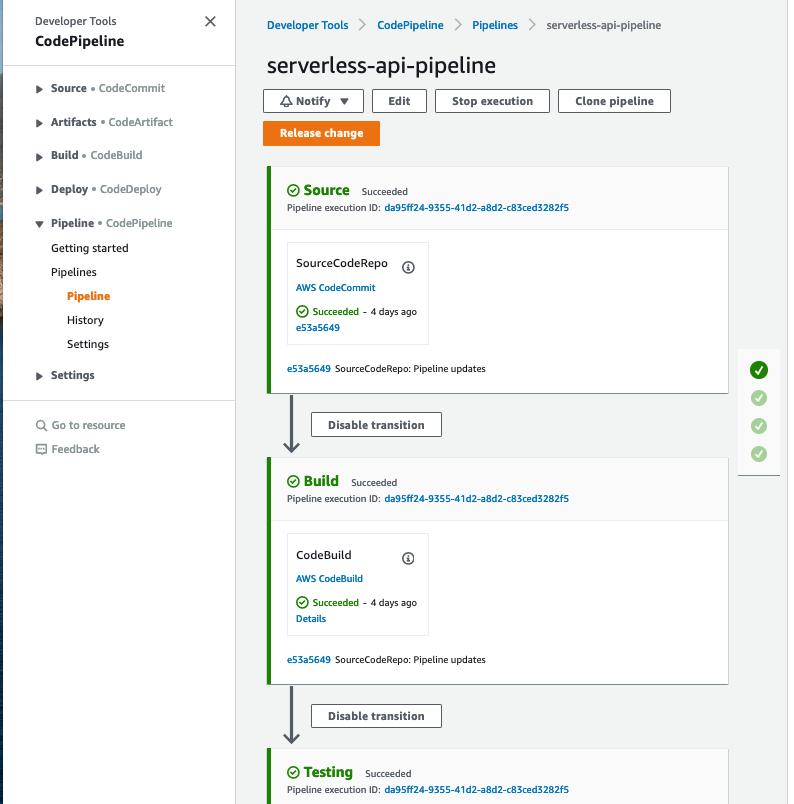Open the History page in sidebar

[85, 320]
